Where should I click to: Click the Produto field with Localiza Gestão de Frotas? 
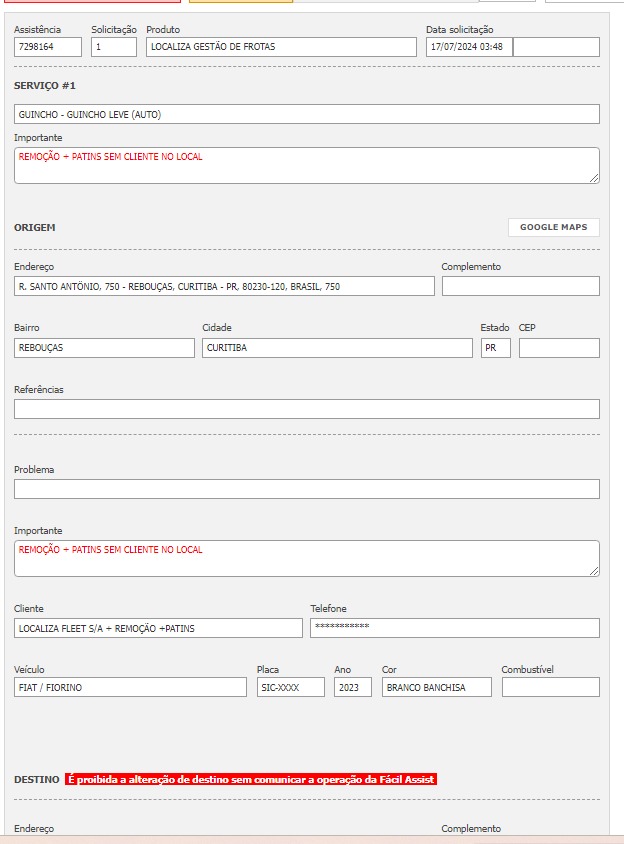(x=280, y=47)
